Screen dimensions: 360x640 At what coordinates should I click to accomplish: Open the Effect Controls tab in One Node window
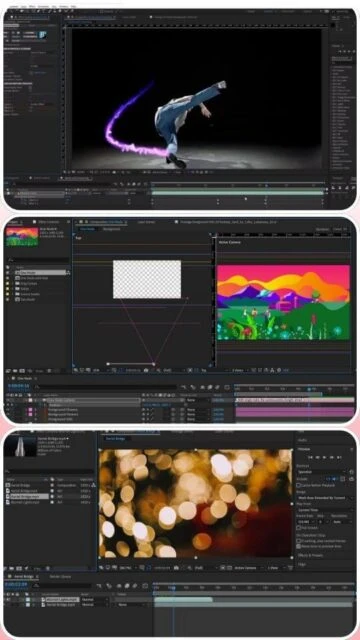point(49,222)
